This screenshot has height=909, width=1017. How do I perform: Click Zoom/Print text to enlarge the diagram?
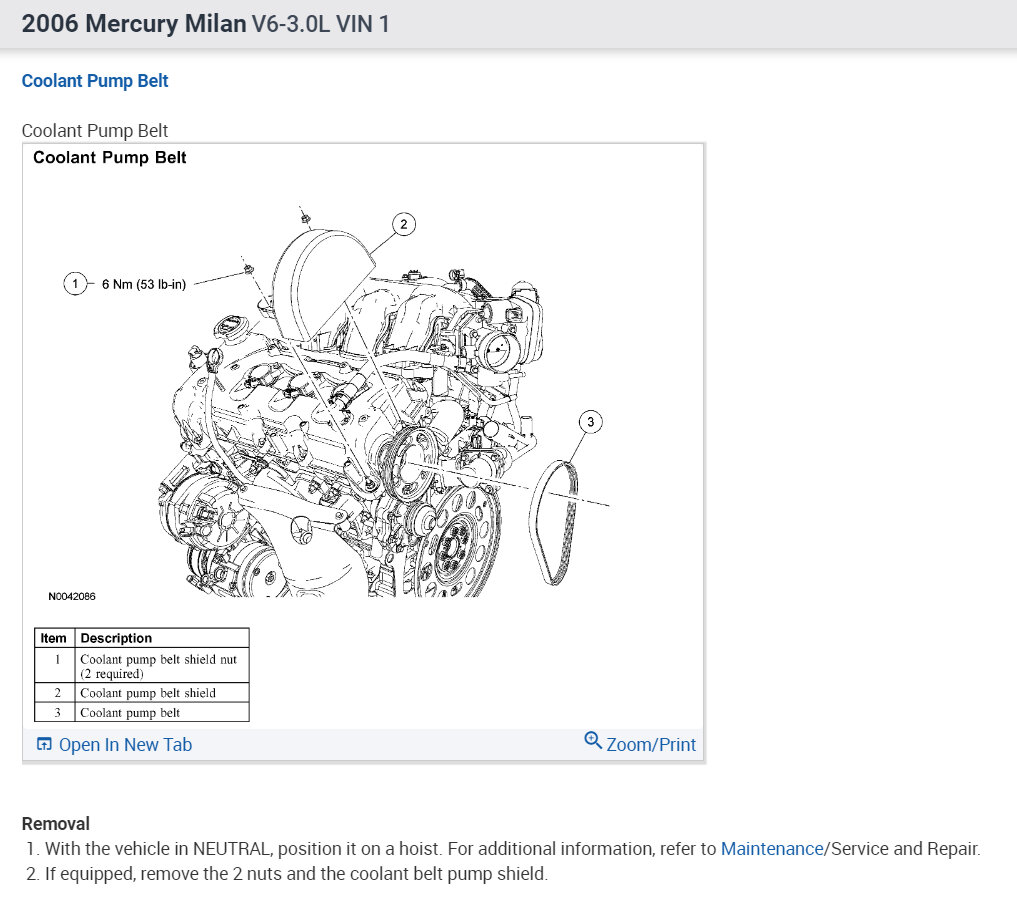click(x=650, y=744)
